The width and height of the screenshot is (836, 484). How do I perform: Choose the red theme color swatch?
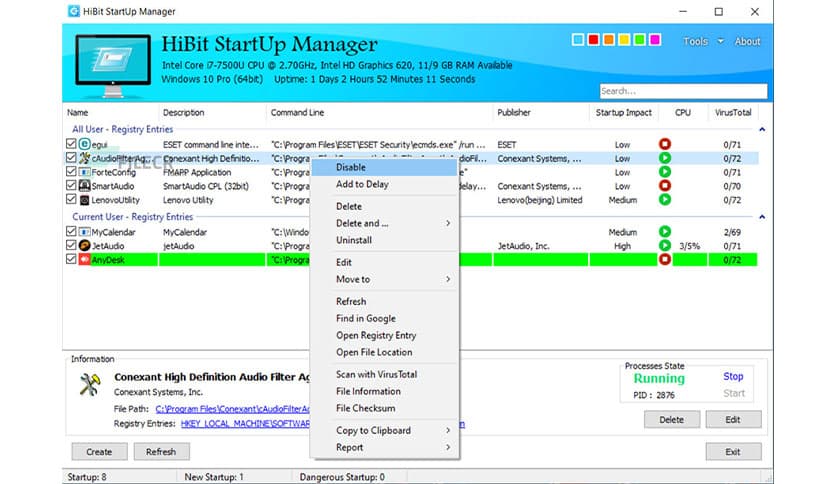593,39
